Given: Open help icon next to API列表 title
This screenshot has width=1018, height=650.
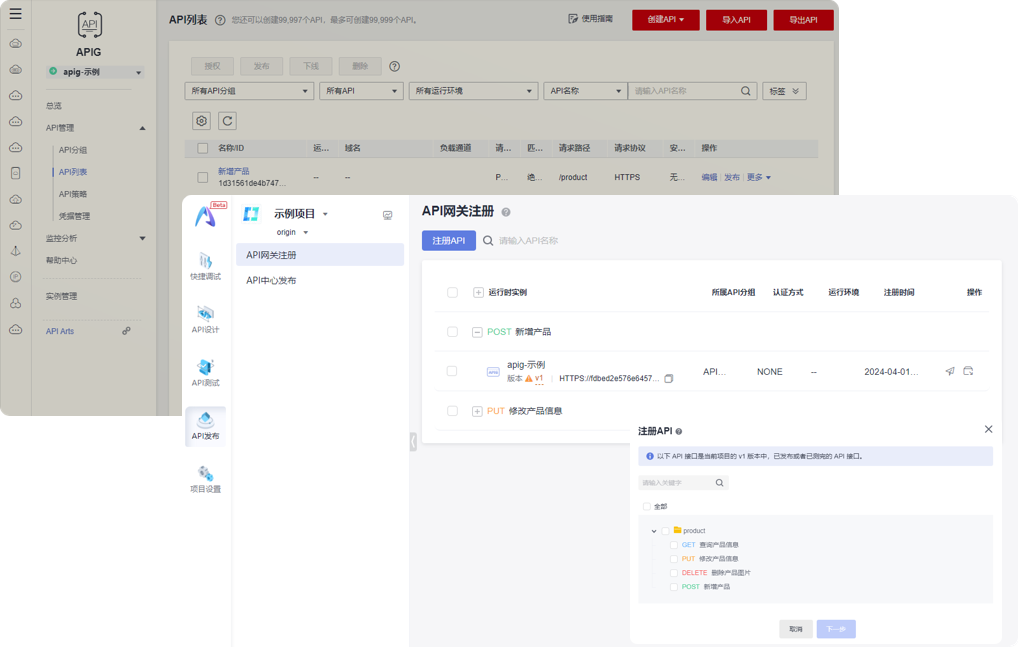Looking at the screenshot, I should pyautogui.click(x=220, y=20).
